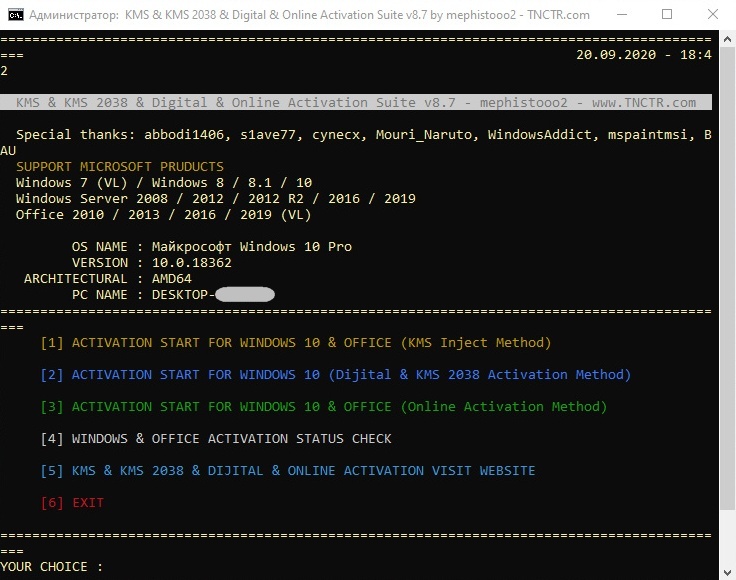Click the YOUR CHOICE input prompt
This screenshot has width=736, height=580.
[52, 567]
